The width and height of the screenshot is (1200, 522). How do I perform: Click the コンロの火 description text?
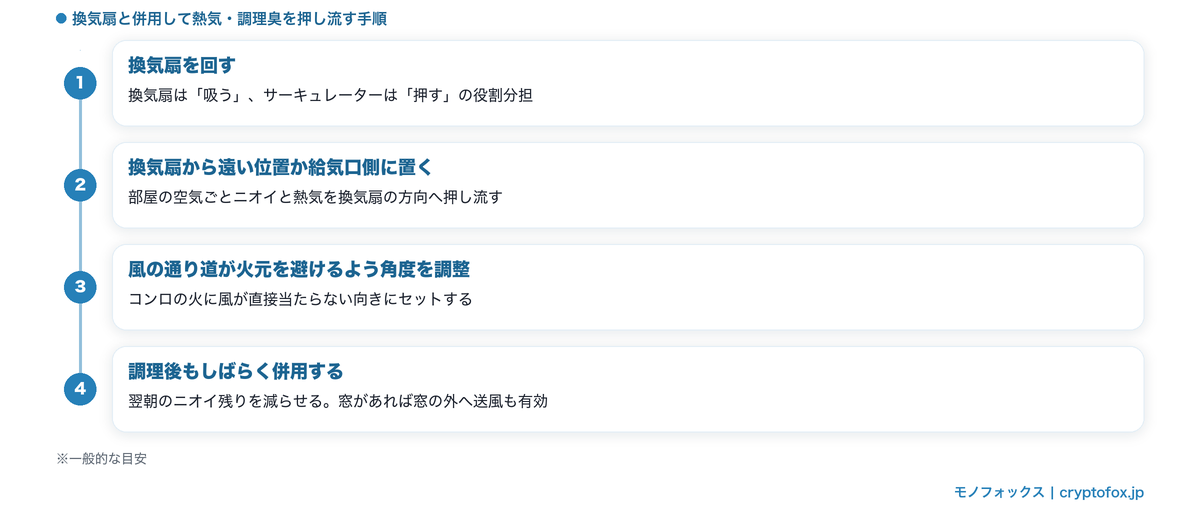click(300, 300)
